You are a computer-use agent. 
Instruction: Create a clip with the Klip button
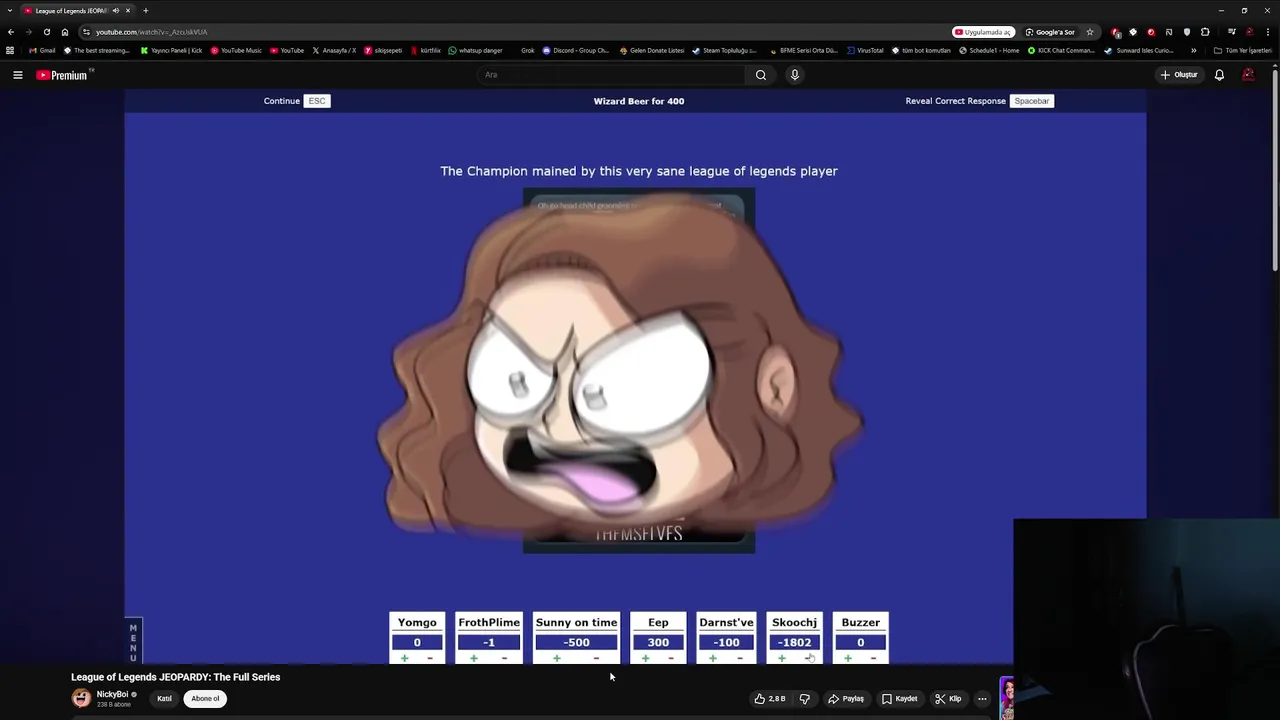pos(948,699)
